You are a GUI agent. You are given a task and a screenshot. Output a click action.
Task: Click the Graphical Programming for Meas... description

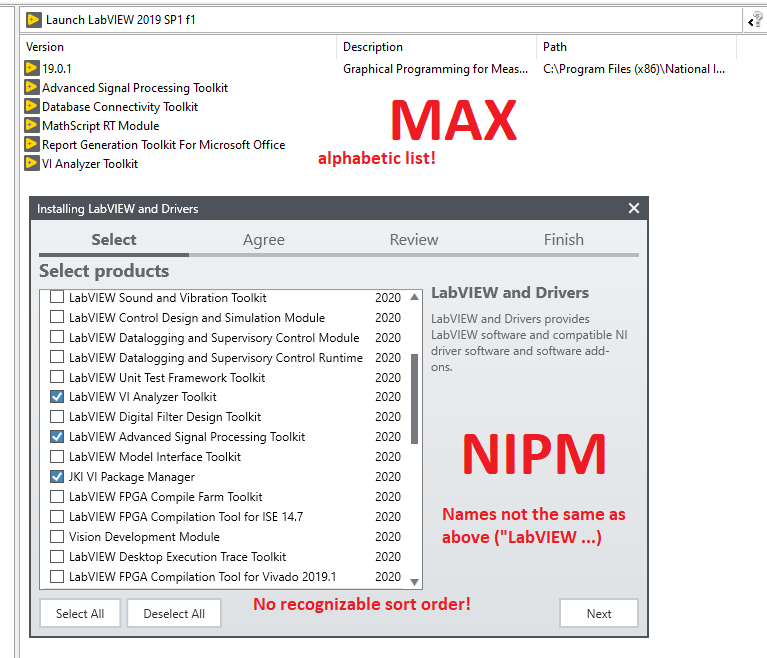click(435, 69)
